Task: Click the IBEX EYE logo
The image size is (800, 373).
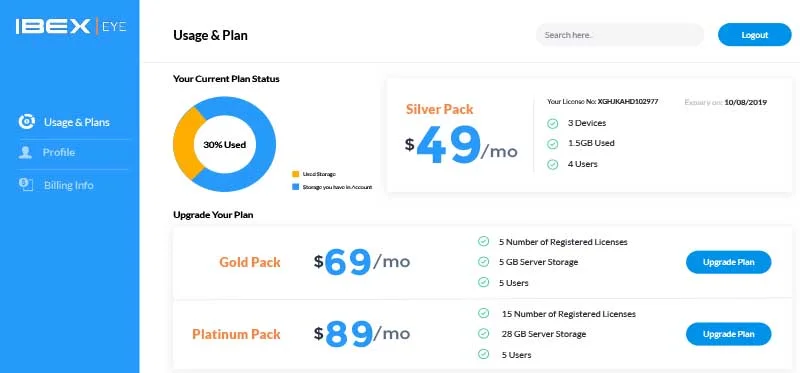Action: click(70, 27)
